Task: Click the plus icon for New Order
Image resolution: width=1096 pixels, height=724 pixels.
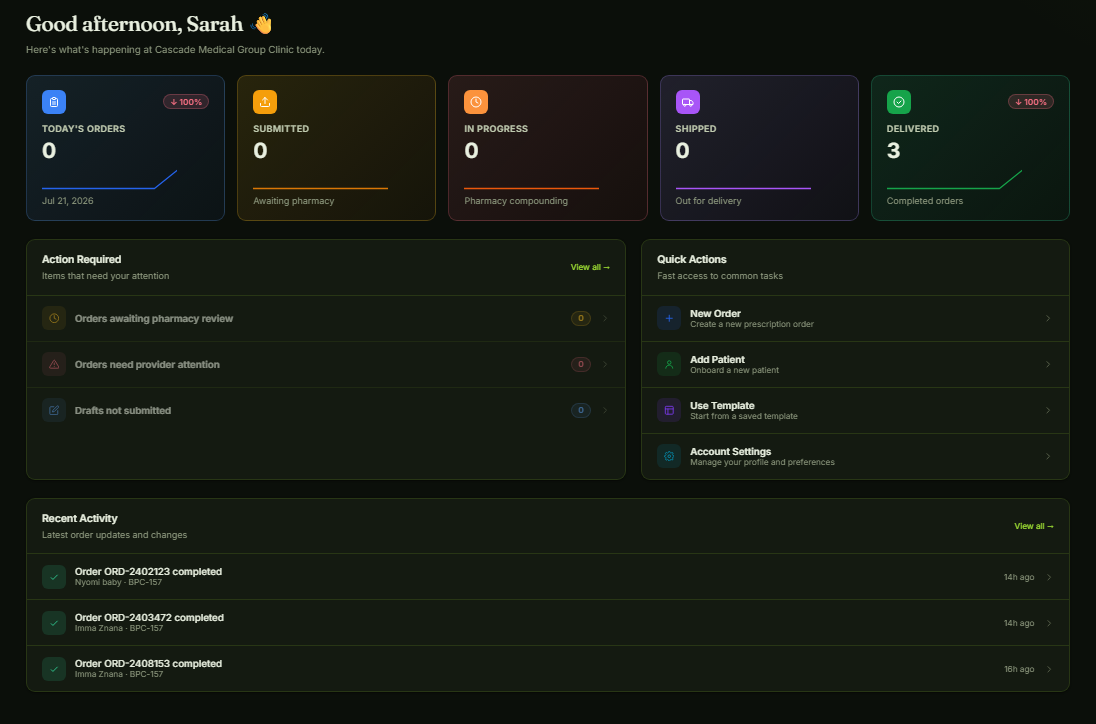Action: point(669,318)
